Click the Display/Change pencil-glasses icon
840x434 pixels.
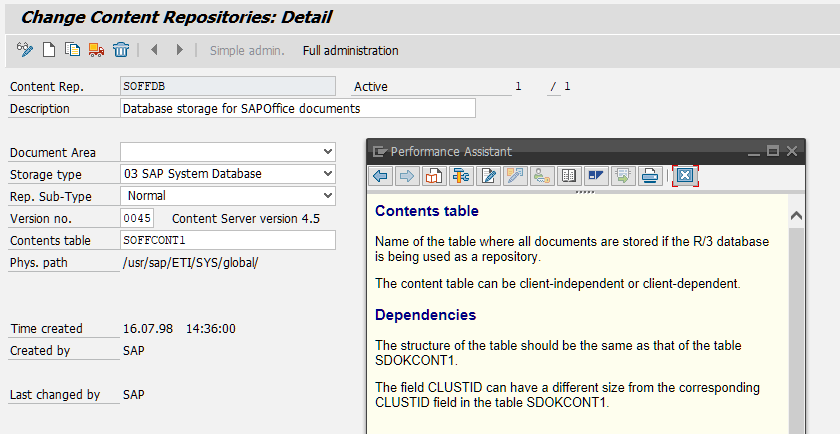click(x=25, y=50)
